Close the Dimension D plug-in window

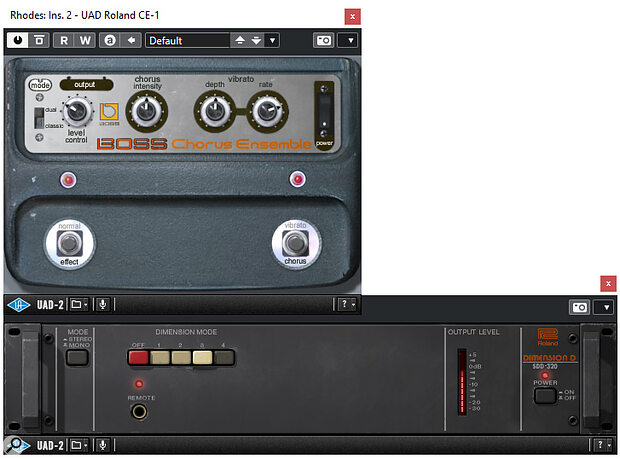coord(608,283)
